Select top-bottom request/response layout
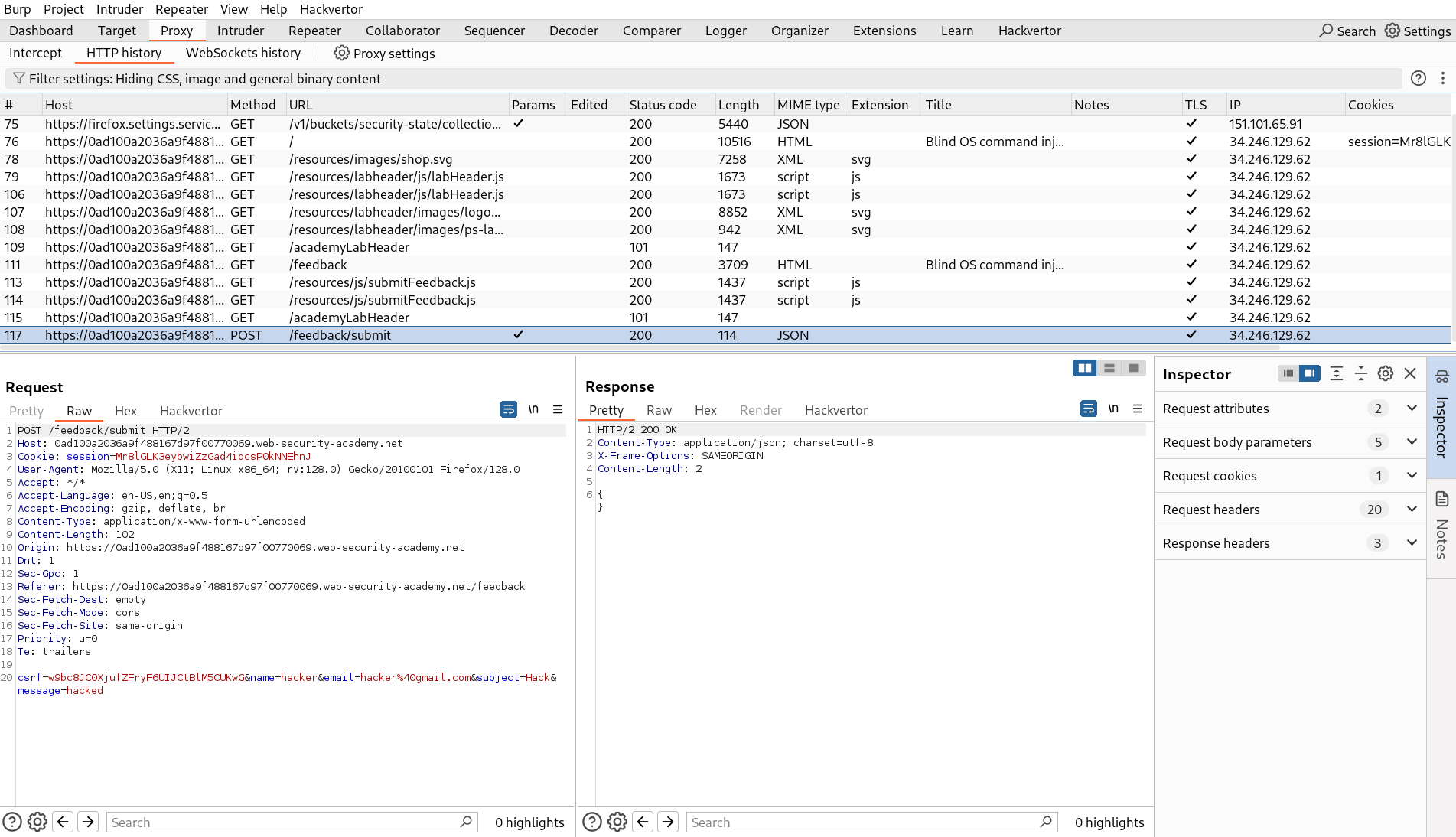Image resolution: width=1456 pixels, height=837 pixels. 1109,368
